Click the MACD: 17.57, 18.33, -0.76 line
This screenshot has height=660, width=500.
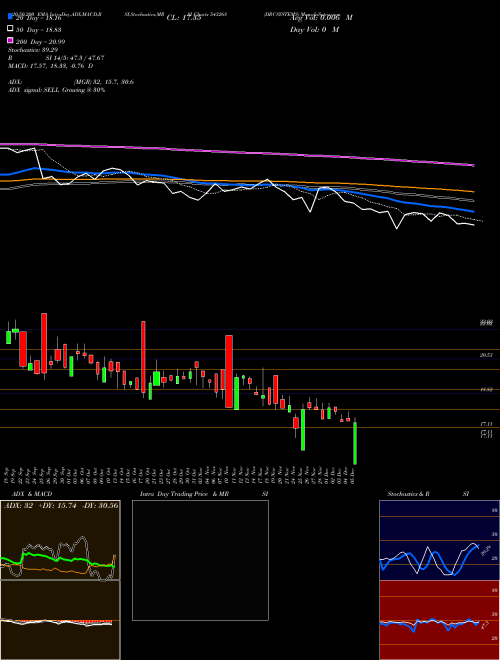coord(51,66)
